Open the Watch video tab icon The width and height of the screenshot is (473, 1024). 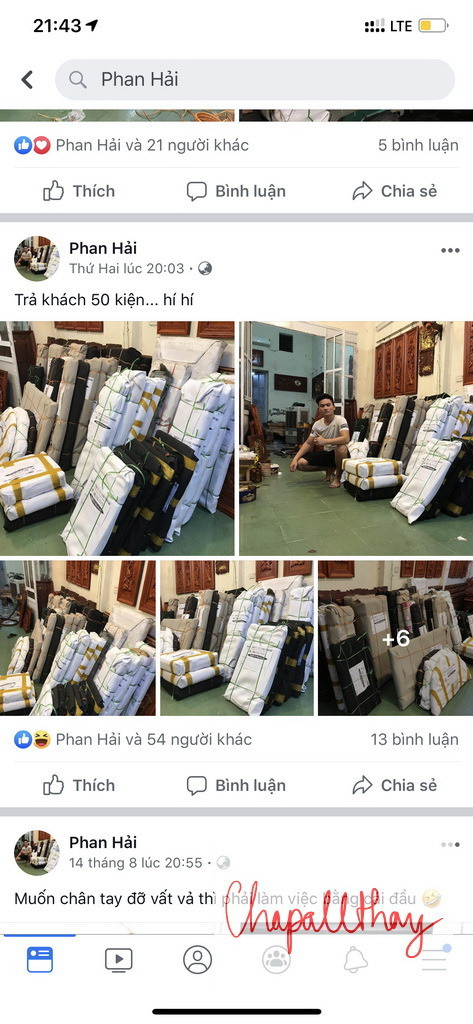coord(119,959)
